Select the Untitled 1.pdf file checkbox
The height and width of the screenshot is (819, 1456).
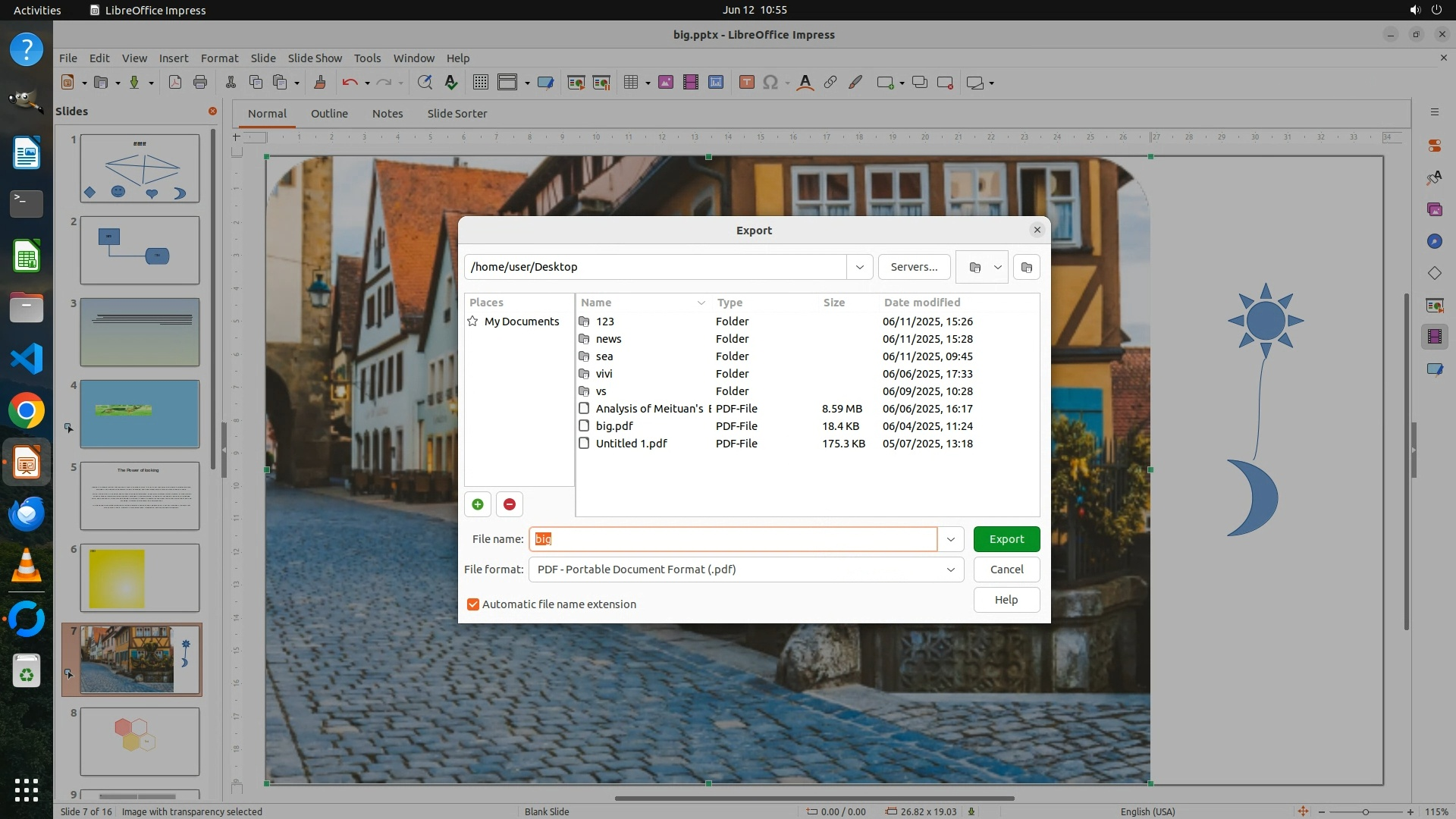click(584, 444)
